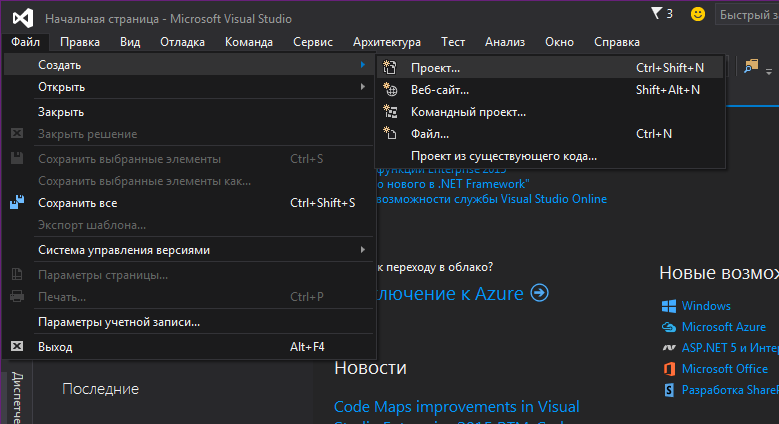The width and height of the screenshot is (779, 424).
Task: Choose Закрыть from the Файл menu
Action: tap(61, 112)
